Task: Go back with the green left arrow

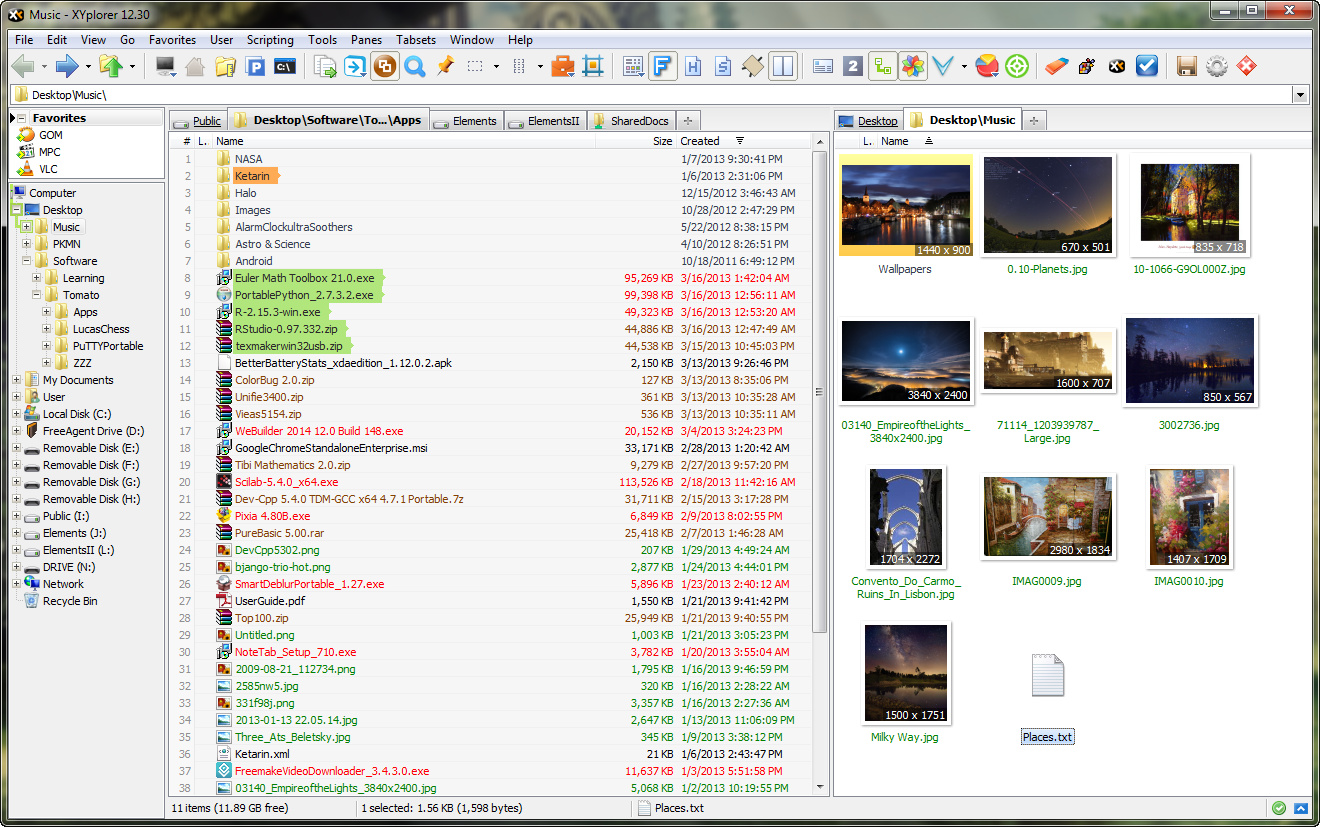Action: tap(23, 67)
